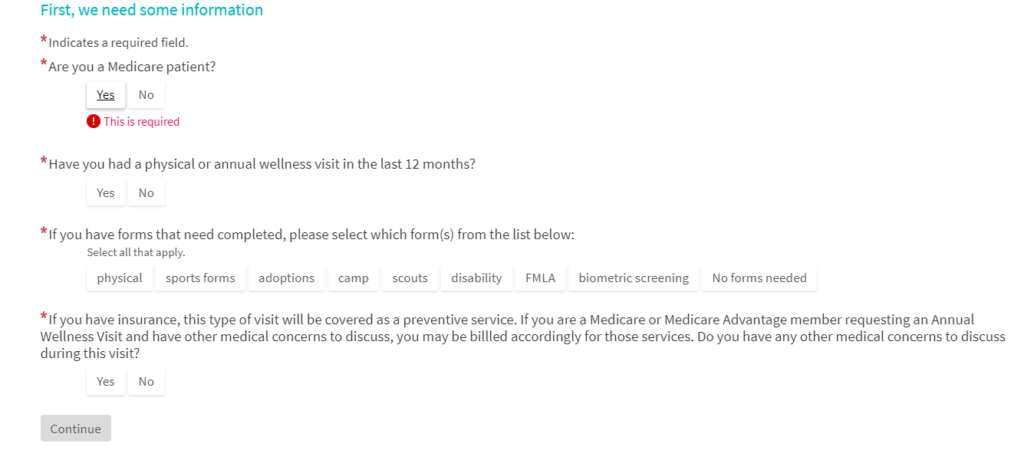
Task: Click the 'First, we need some information' heading
Action: point(151,10)
